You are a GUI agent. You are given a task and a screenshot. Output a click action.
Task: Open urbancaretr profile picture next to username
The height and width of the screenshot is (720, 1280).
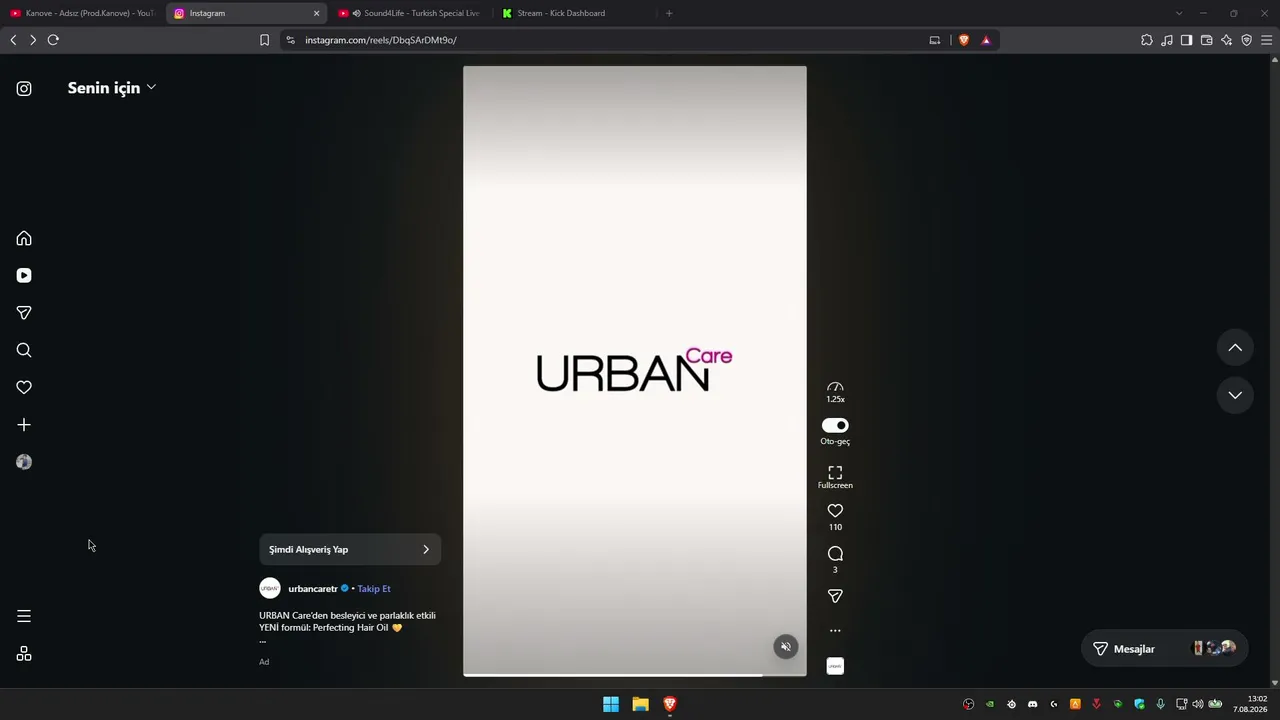pos(270,588)
